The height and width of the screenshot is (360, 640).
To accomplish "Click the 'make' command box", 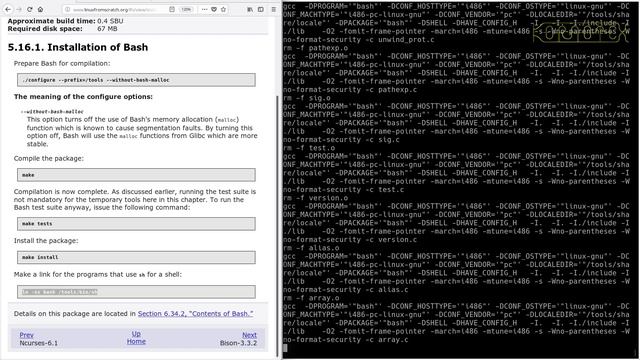I will (x=136, y=175).
